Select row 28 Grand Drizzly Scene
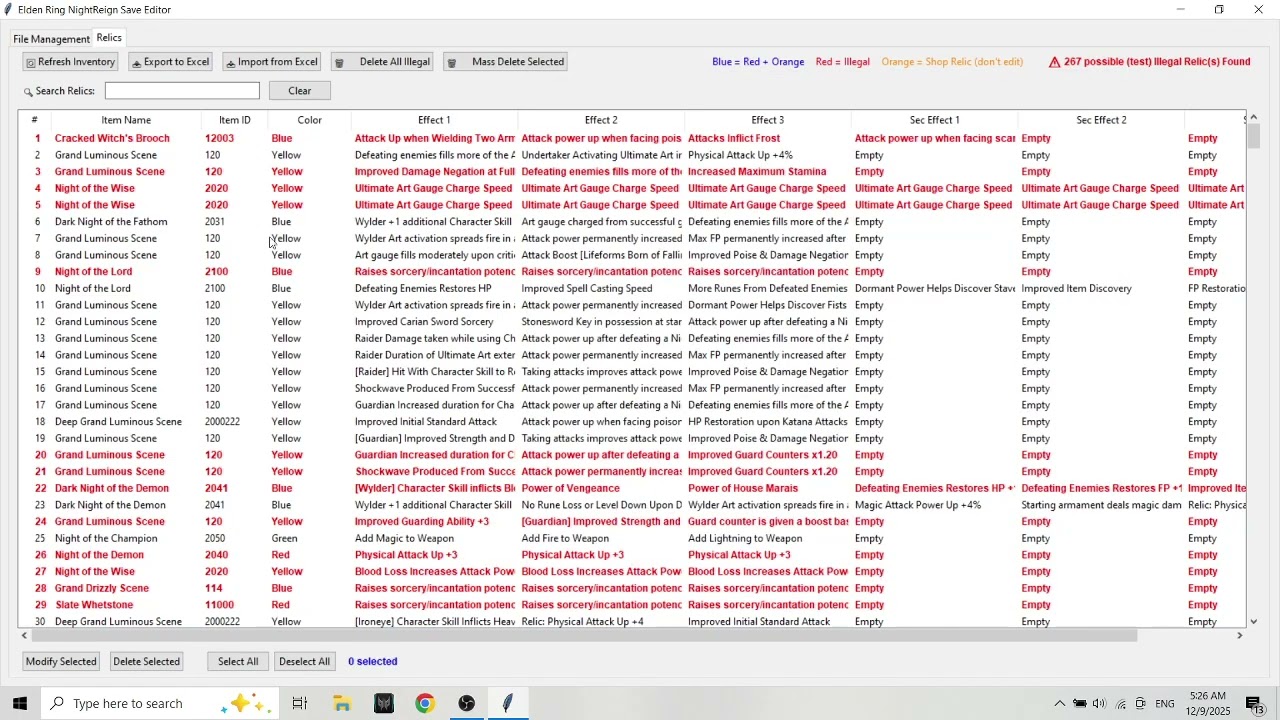Screen dimensions: 1280x720 click(632, 589)
